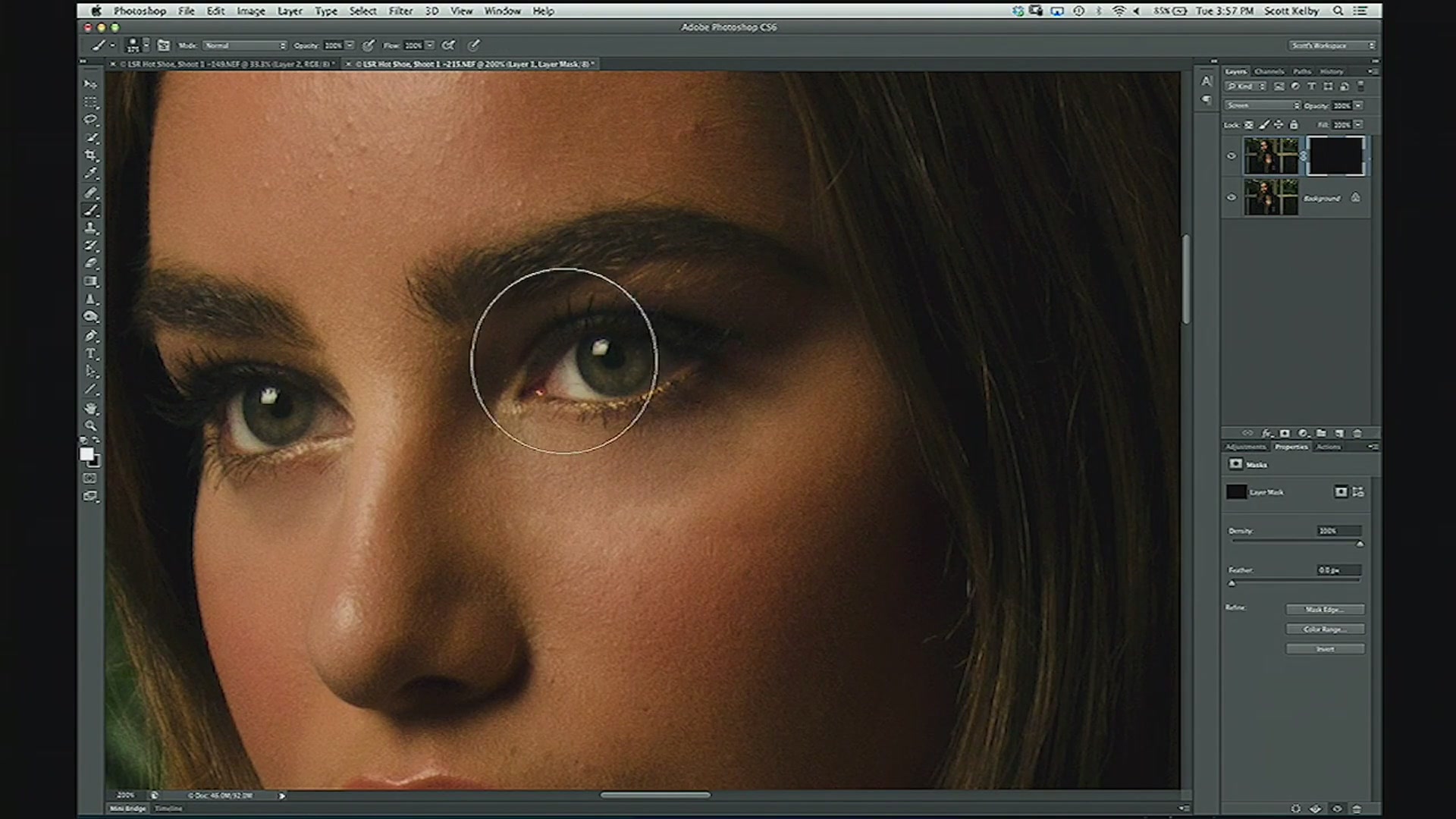1456x819 pixels.
Task: Select the Crop tool
Action: tap(91, 155)
